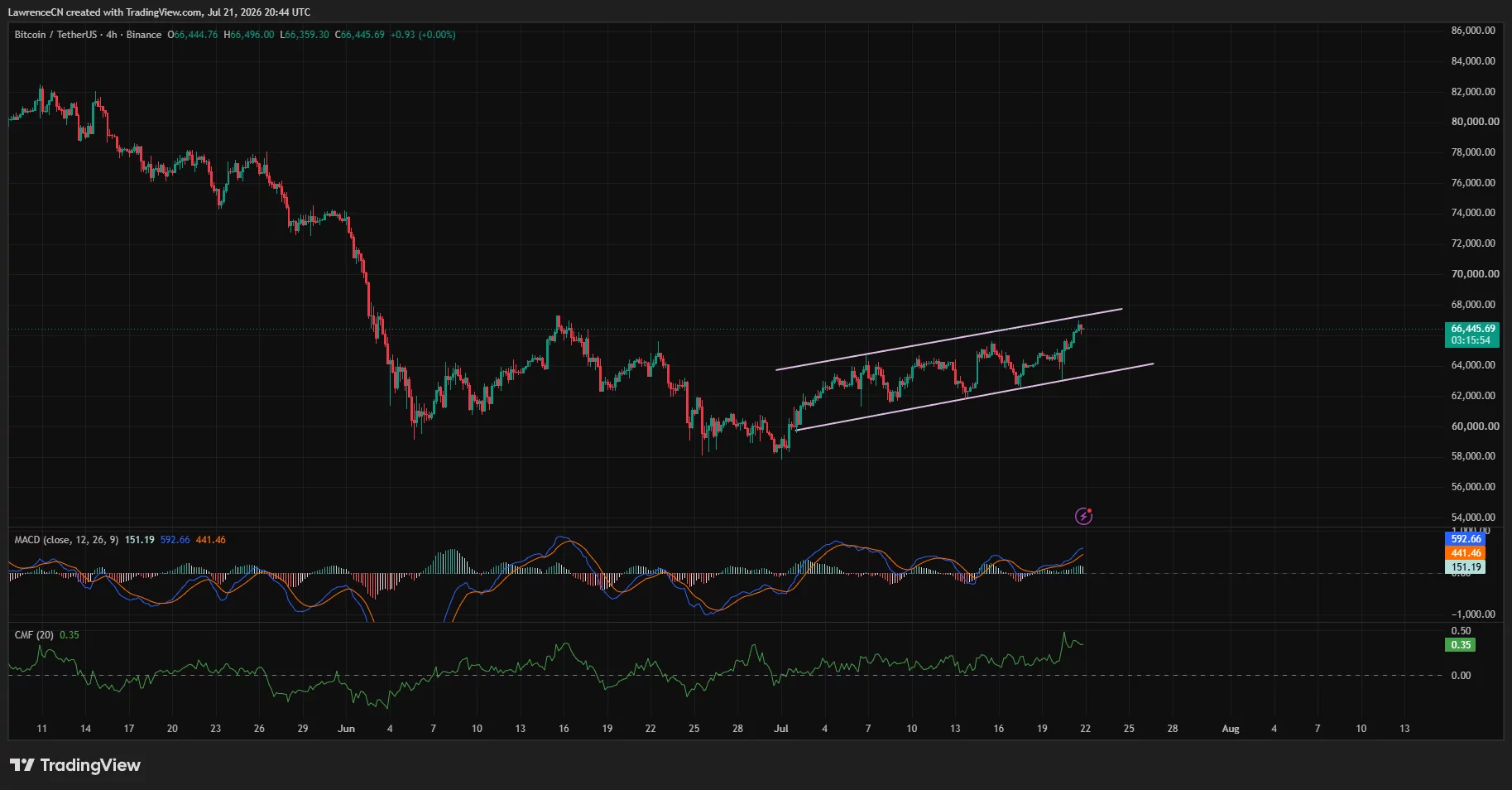1512x790 pixels.
Task: Click the Jun label on the time axis
Action: tap(346, 729)
